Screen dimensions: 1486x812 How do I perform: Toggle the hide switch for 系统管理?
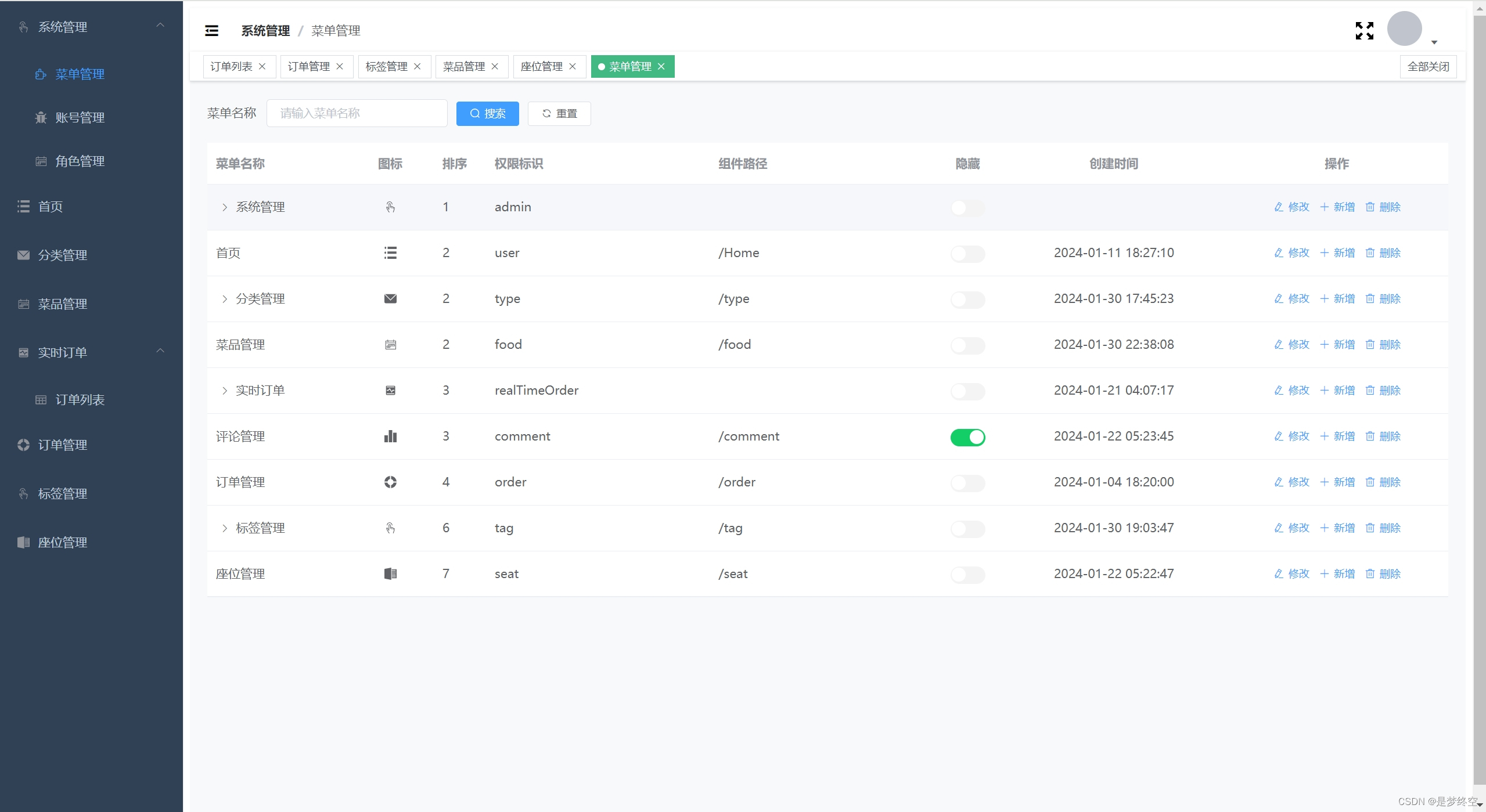click(967, 208)
